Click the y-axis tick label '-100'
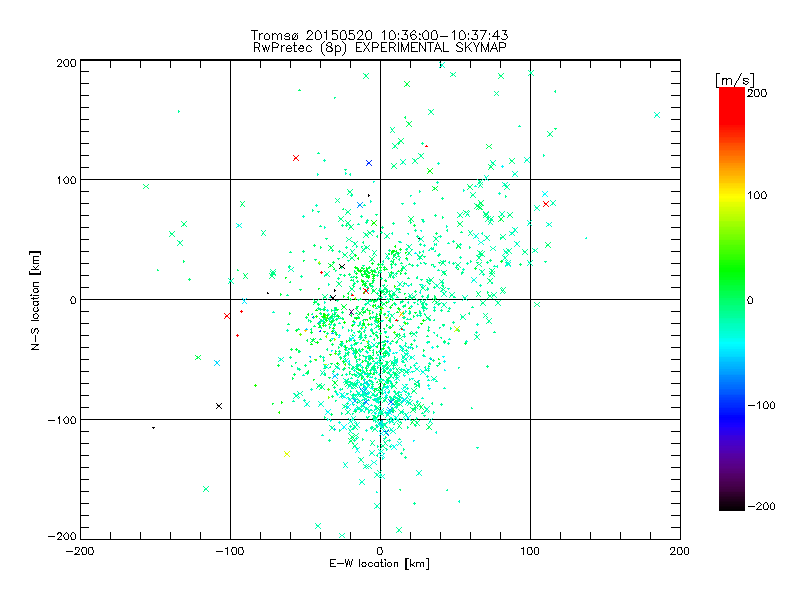Screen dimensions: 800x600 tap(62, 420)
